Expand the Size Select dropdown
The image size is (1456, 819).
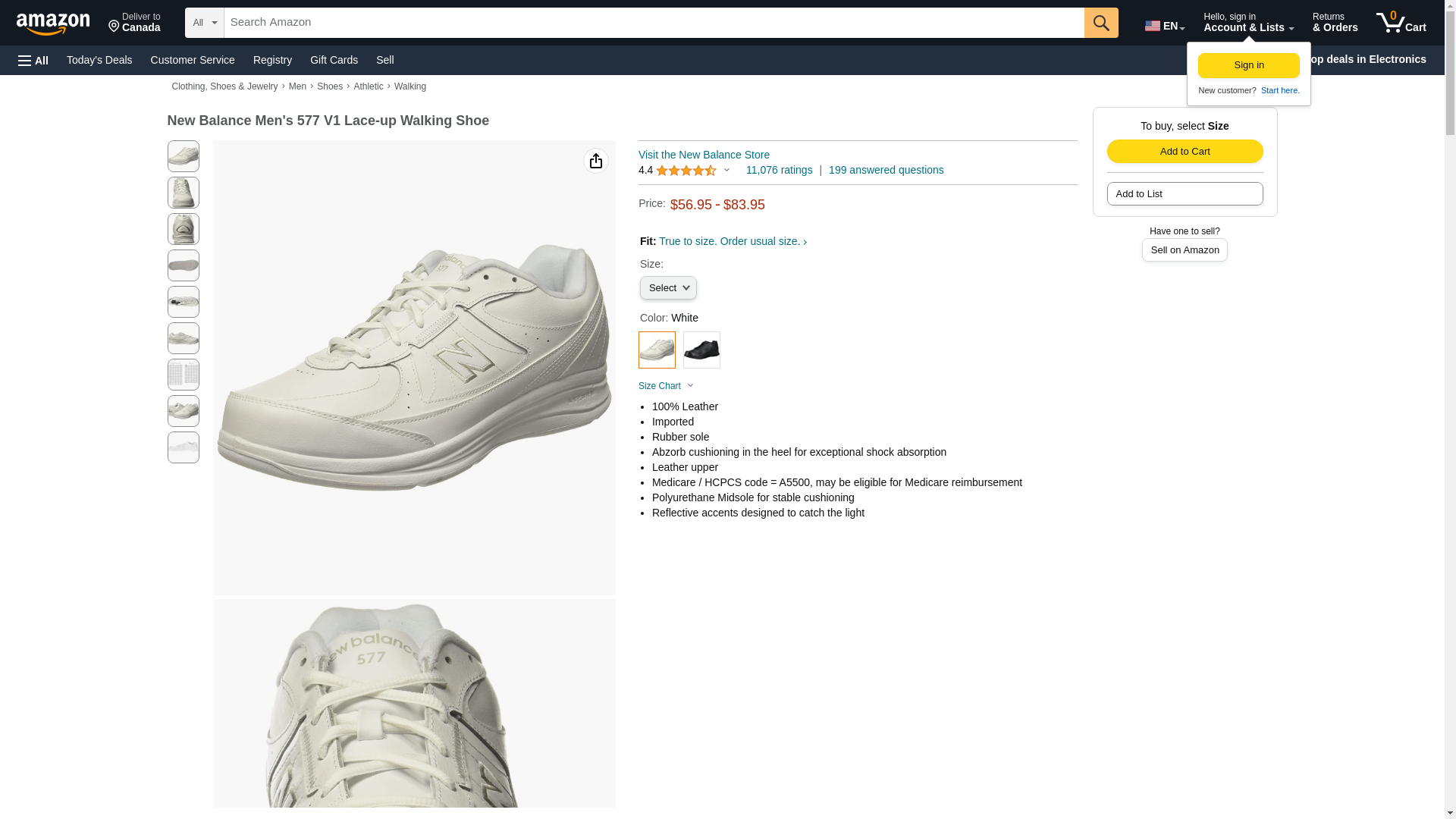(x=668, y=288)
